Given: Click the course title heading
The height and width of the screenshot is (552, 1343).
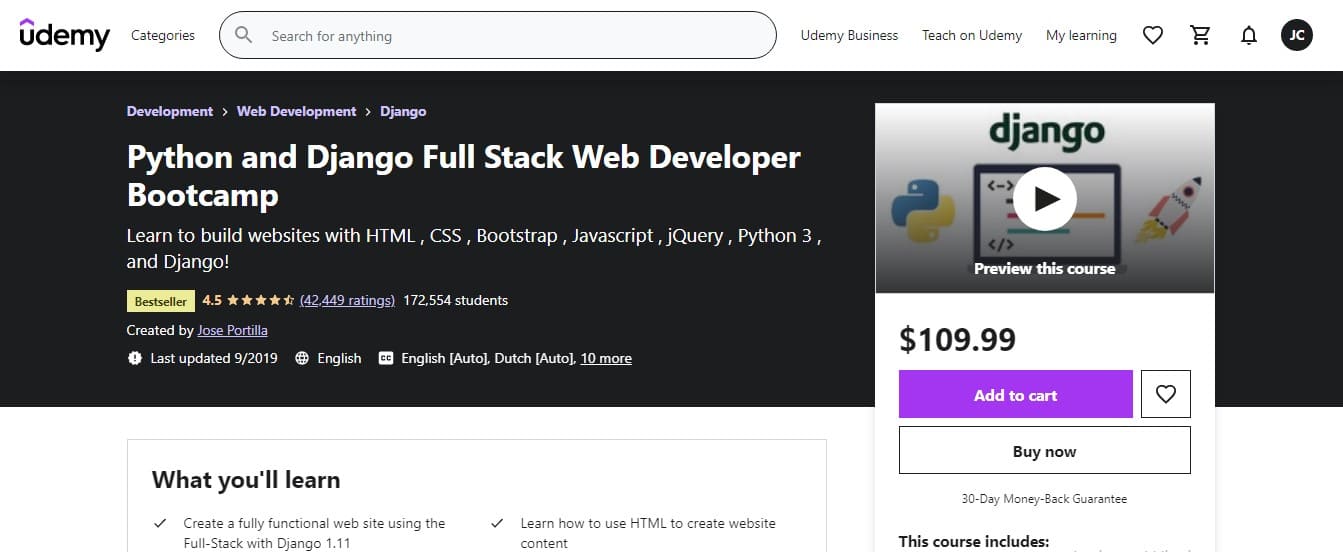Looking at the screenshot, I should pyautogui.click(x=464, y=175).
